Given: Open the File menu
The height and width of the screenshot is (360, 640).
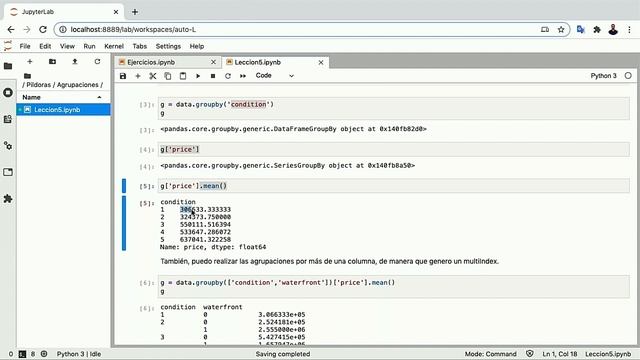Looking at the screenshot, I should click(25, 46).
